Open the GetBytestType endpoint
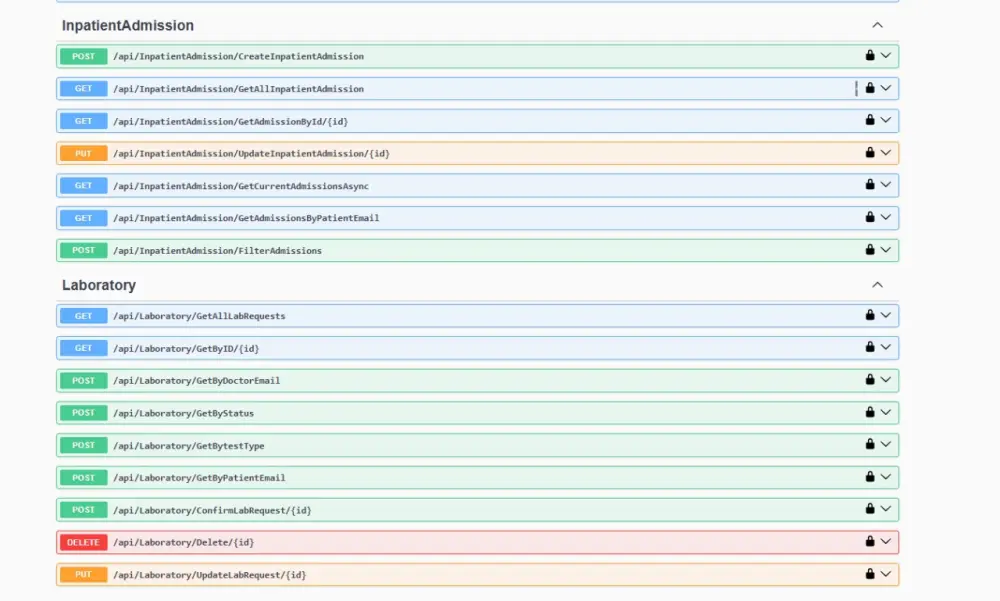 point(450,444)
